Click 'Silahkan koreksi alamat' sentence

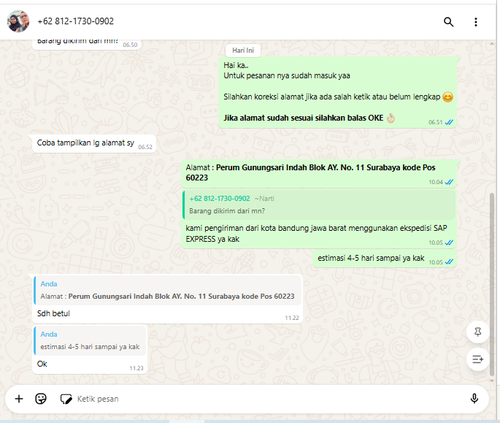click(x=332, y=97)
